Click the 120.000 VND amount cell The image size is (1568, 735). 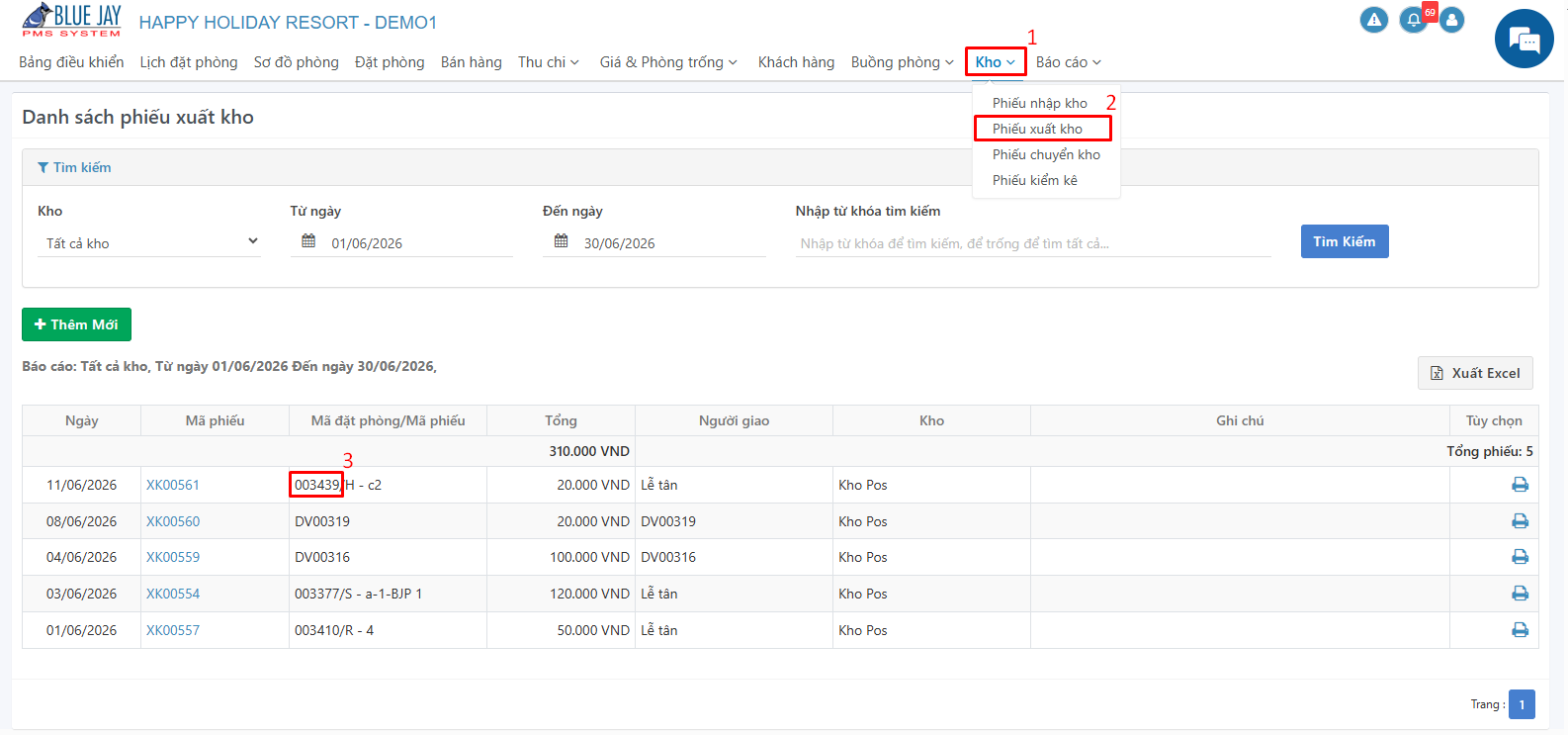coord(561,594)
